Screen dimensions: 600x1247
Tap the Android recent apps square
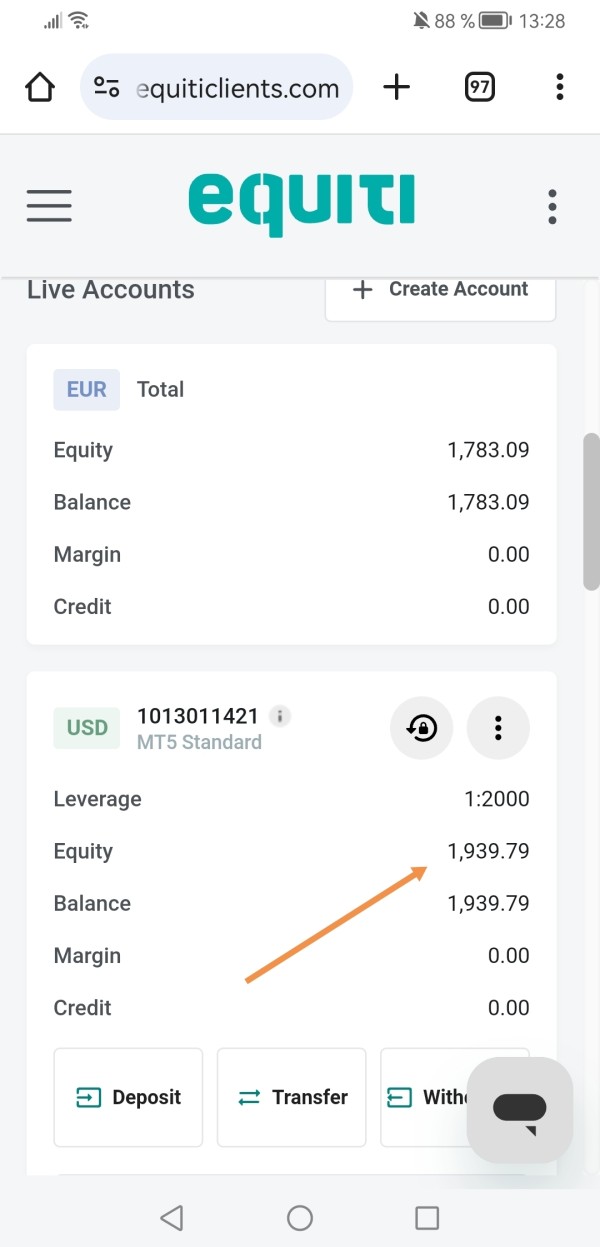point(427,1217)
